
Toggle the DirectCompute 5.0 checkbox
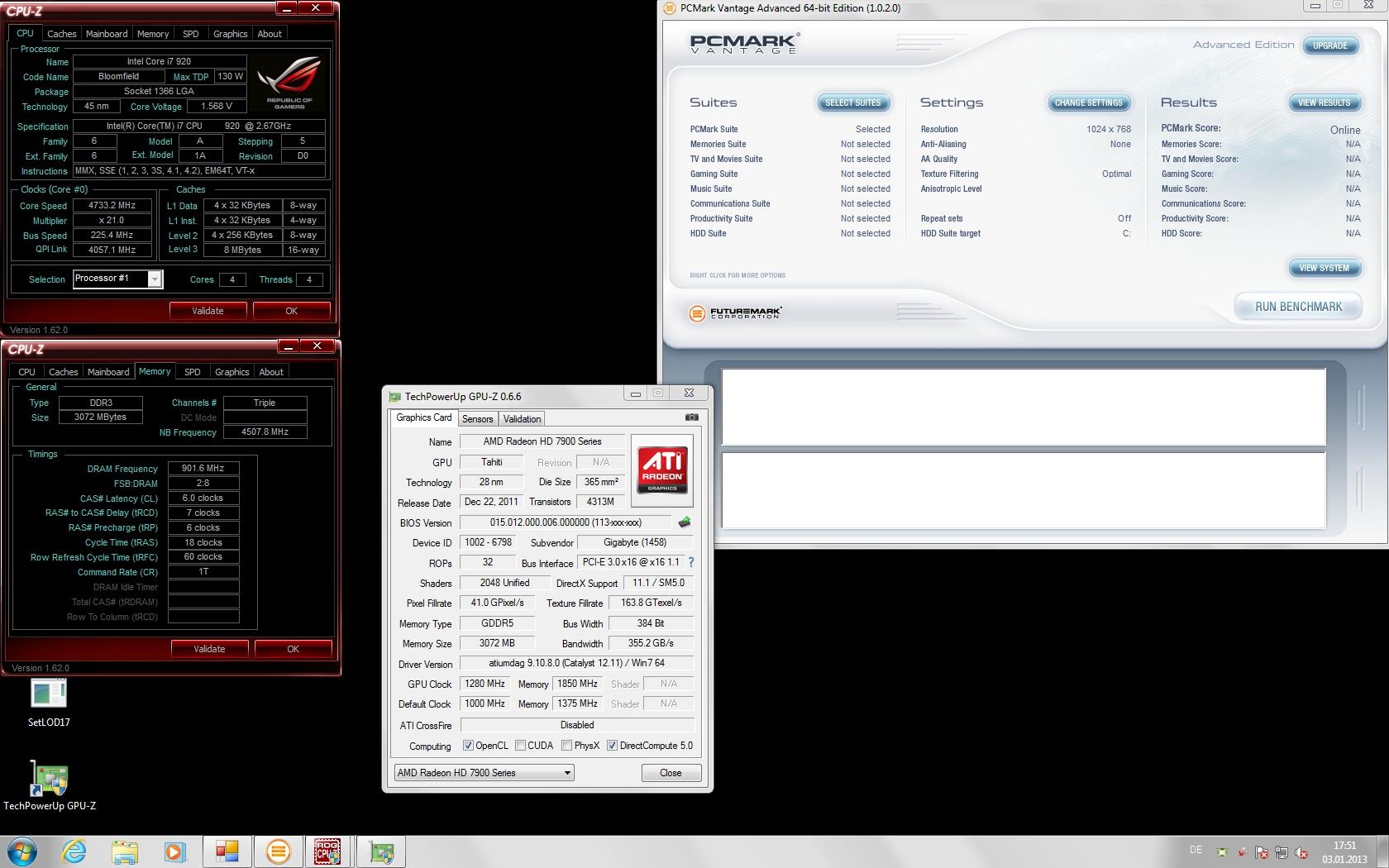(612, 746)
